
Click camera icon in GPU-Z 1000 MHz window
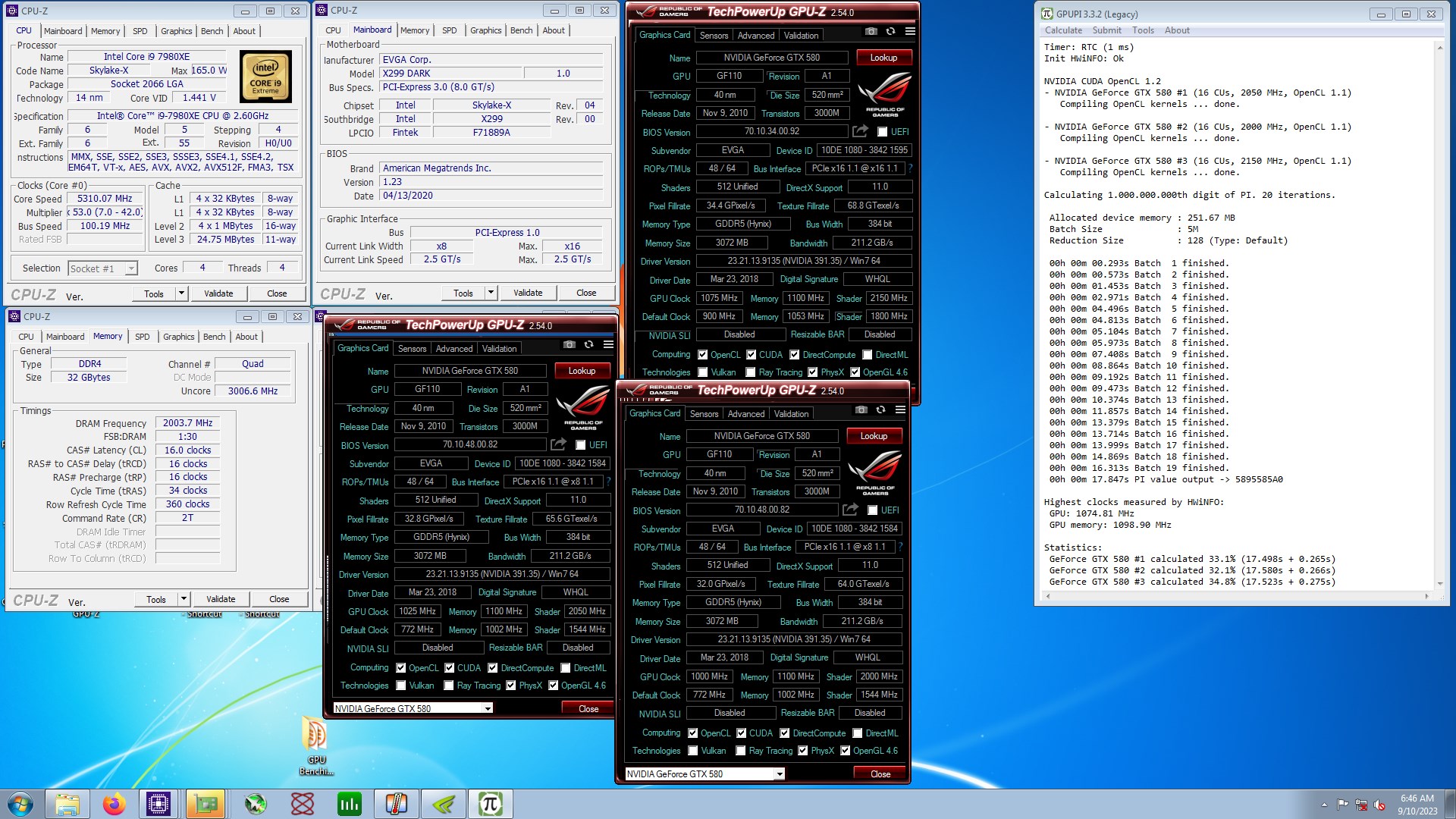(x=861, y=409)
